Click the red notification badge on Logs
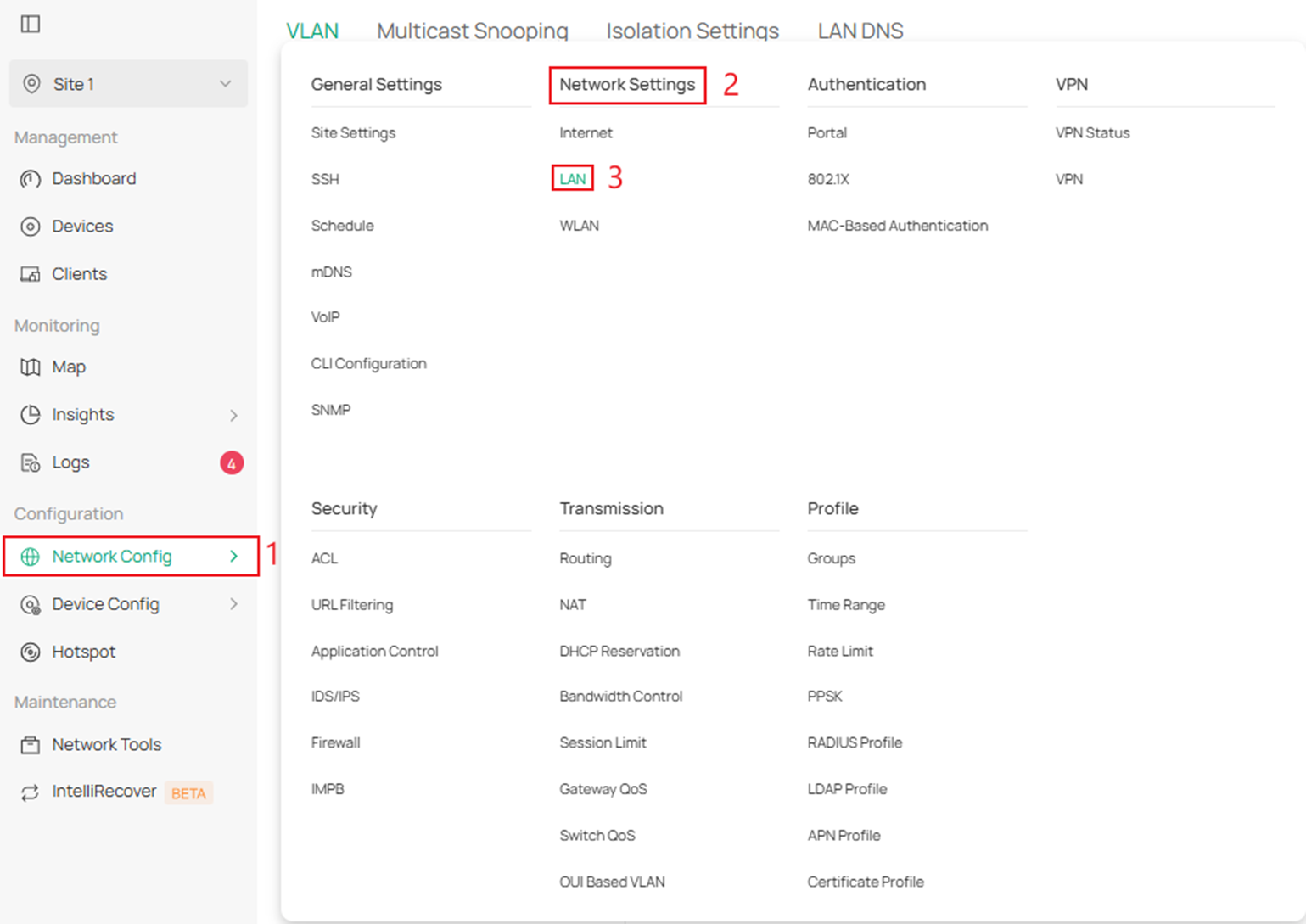The height and width of the screenshot is (924, 1306). point(231,462)
